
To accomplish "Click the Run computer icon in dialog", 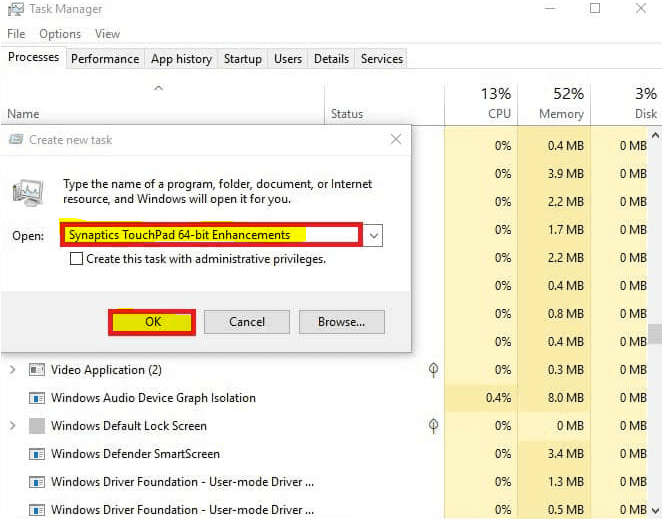I will click(28, 193).
